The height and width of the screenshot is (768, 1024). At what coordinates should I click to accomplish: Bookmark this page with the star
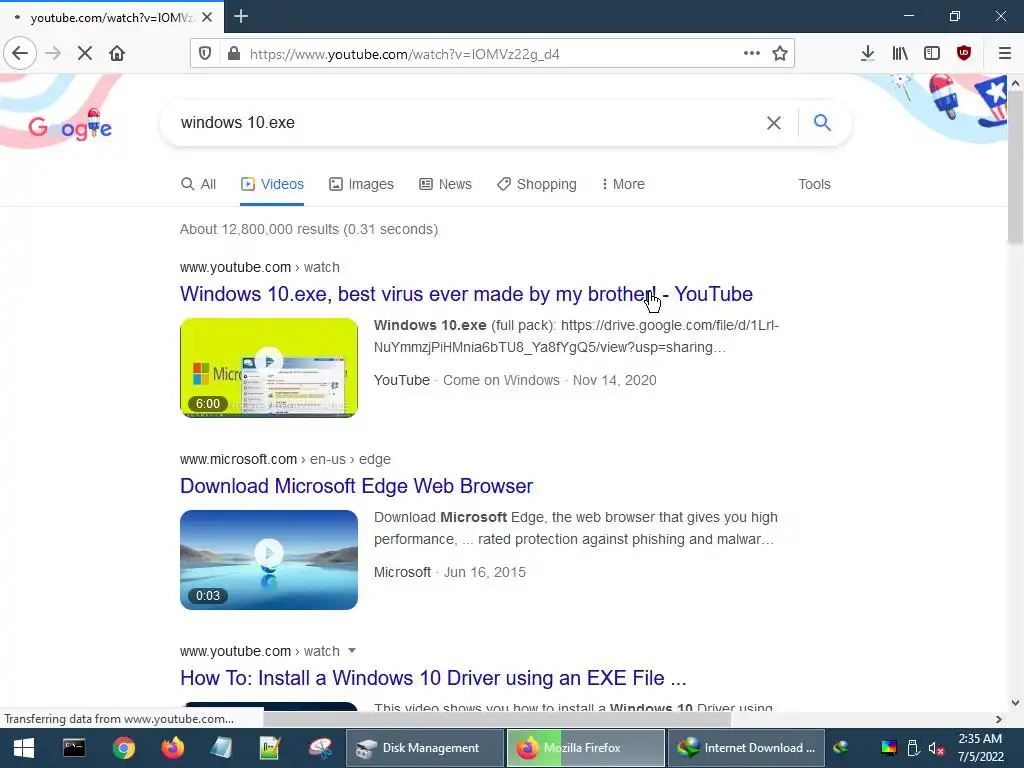coord(780,54)
